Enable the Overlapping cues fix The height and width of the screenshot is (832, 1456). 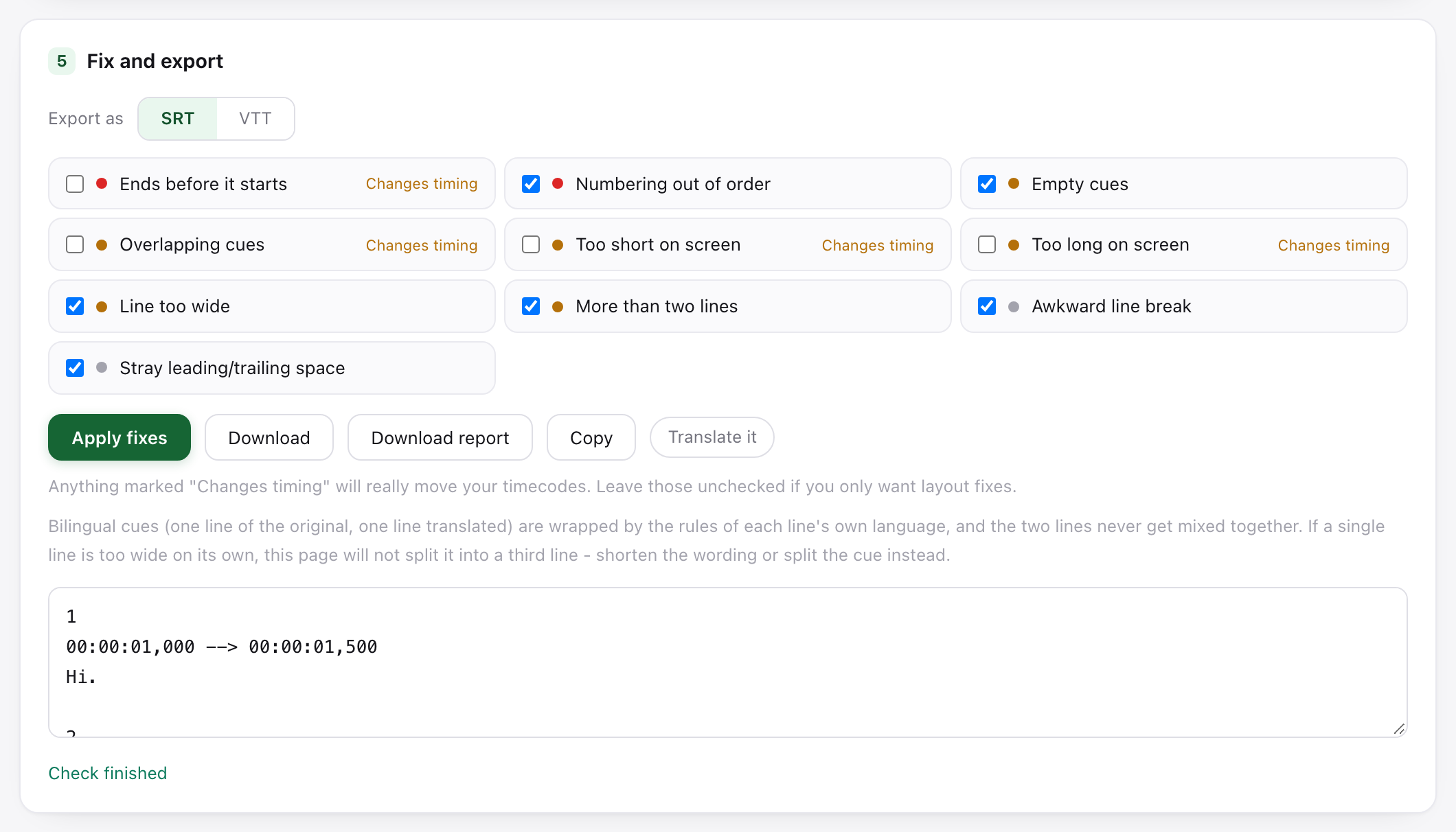click(75, 244)
